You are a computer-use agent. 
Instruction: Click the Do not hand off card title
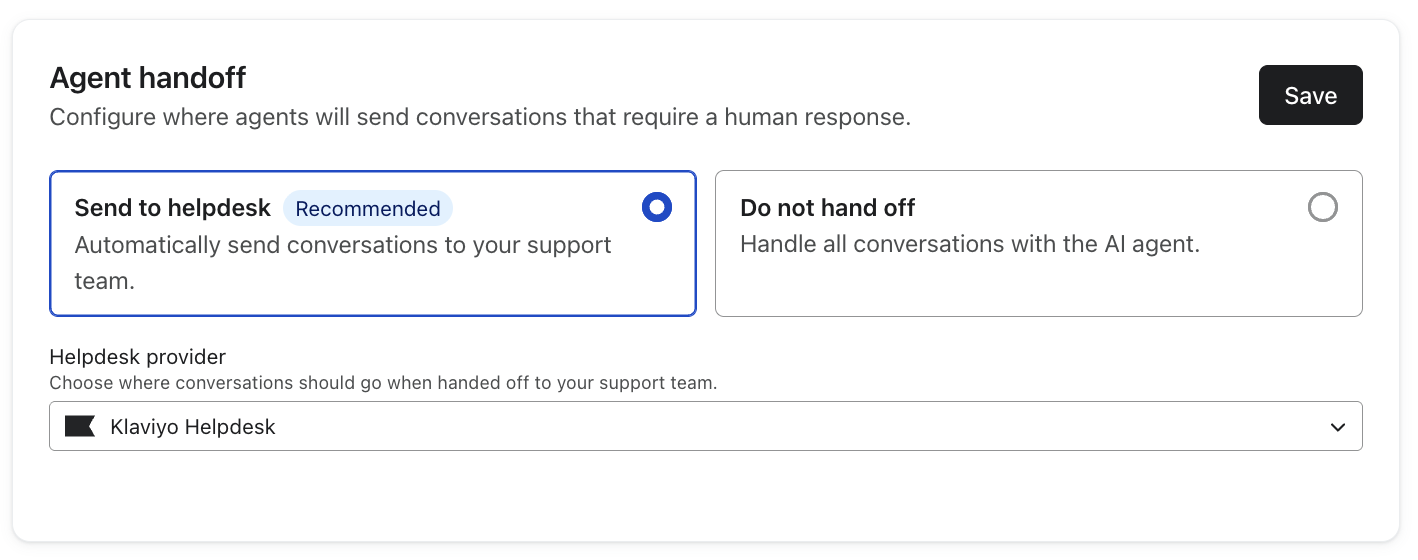(827, 208)
